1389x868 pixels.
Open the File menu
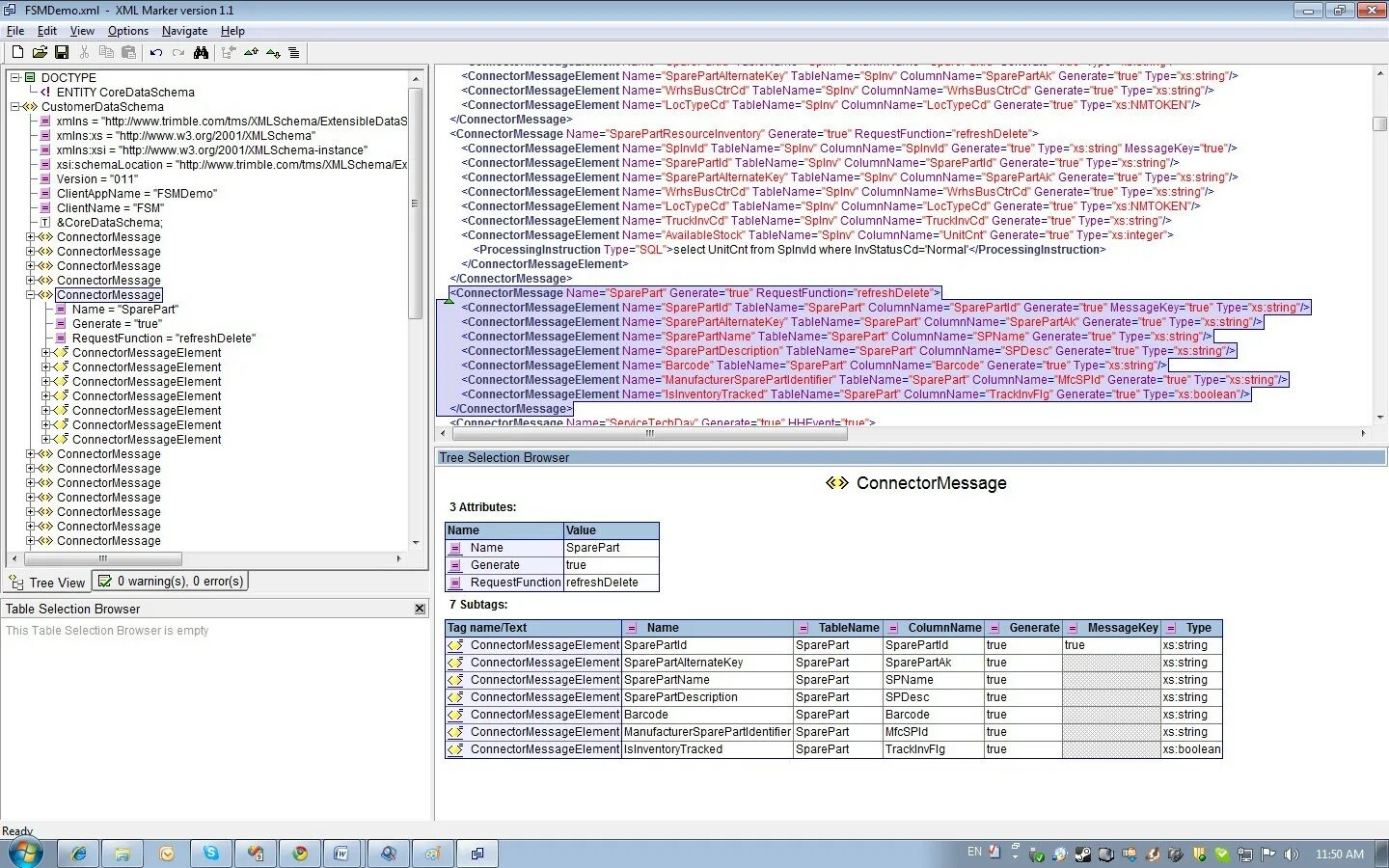(x=15, y=31)
